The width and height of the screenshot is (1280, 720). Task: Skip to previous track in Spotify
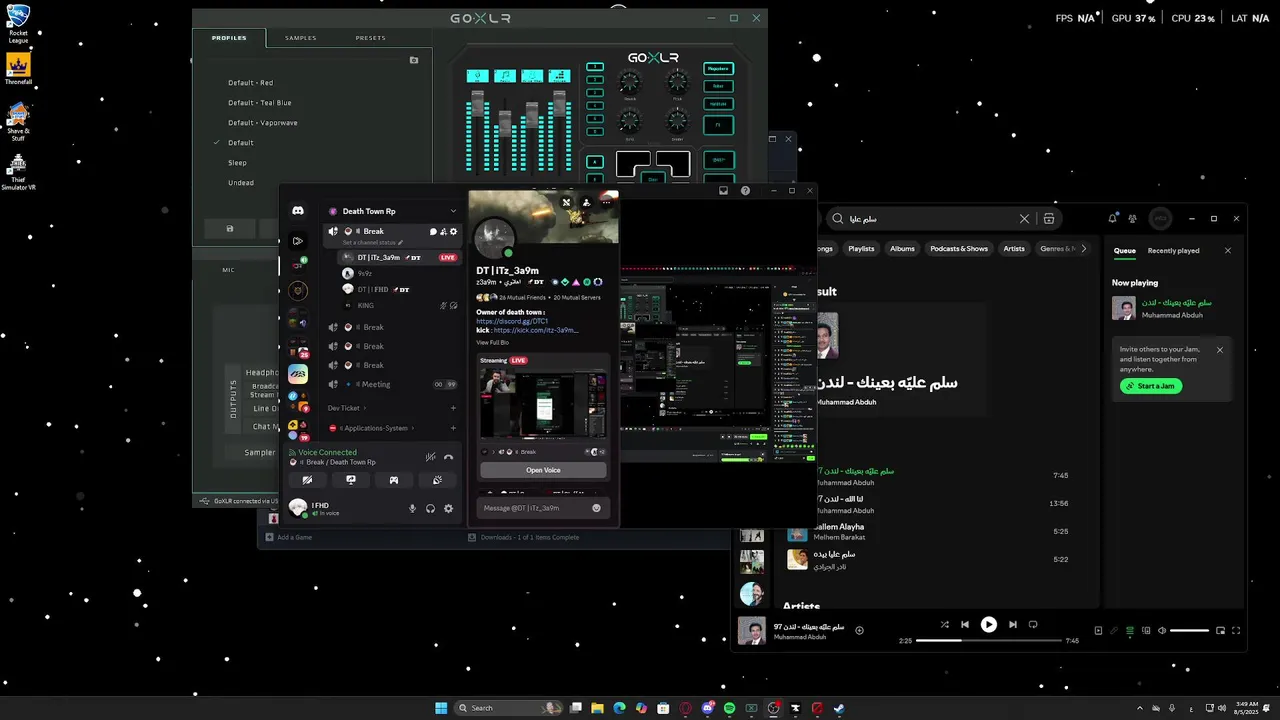click(965, 624)
